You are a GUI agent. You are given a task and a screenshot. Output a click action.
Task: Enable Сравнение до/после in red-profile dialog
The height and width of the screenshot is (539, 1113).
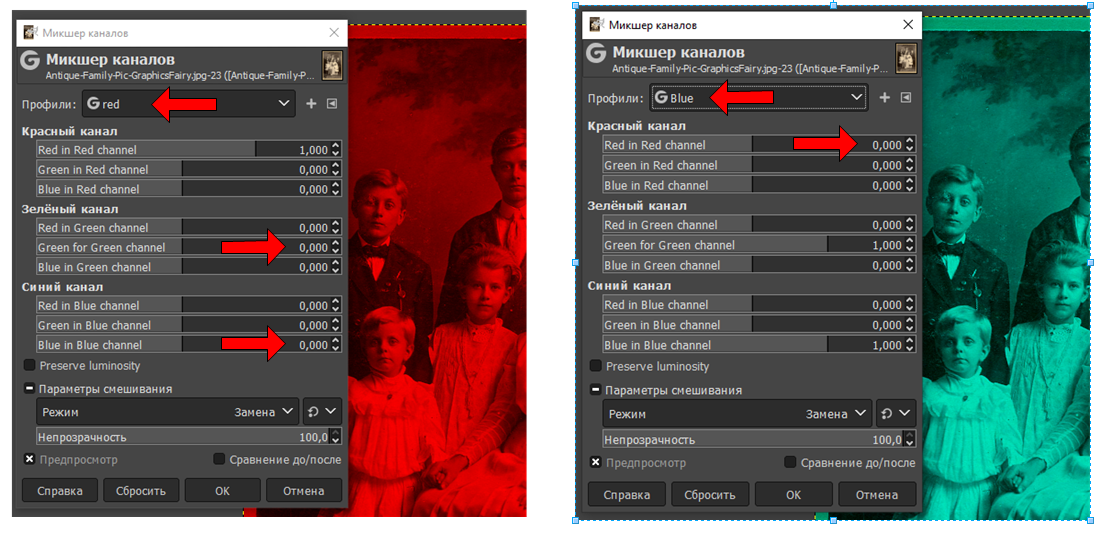click(219, 459)
